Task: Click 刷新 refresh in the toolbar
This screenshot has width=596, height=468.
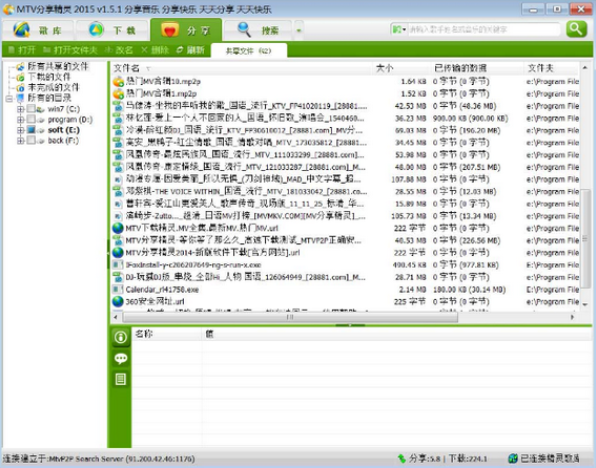Action: point(190,50)
